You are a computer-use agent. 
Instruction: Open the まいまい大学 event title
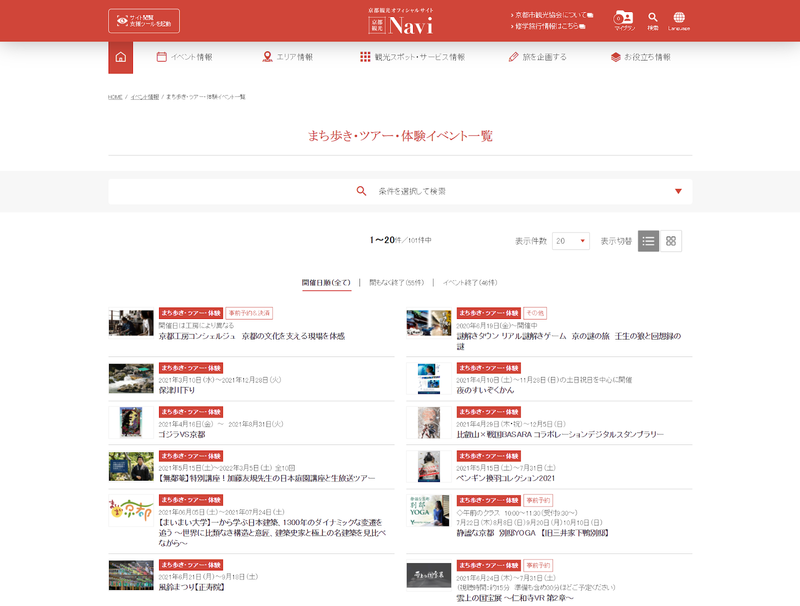tap(272, 533)
